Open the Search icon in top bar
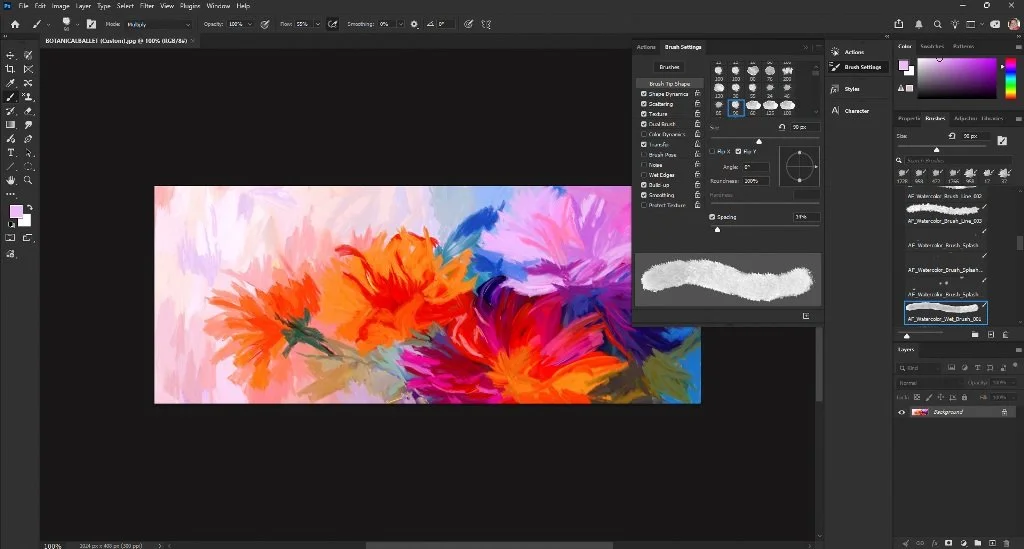The width and height of the screenshot is (1024, 549). [937, 24]
